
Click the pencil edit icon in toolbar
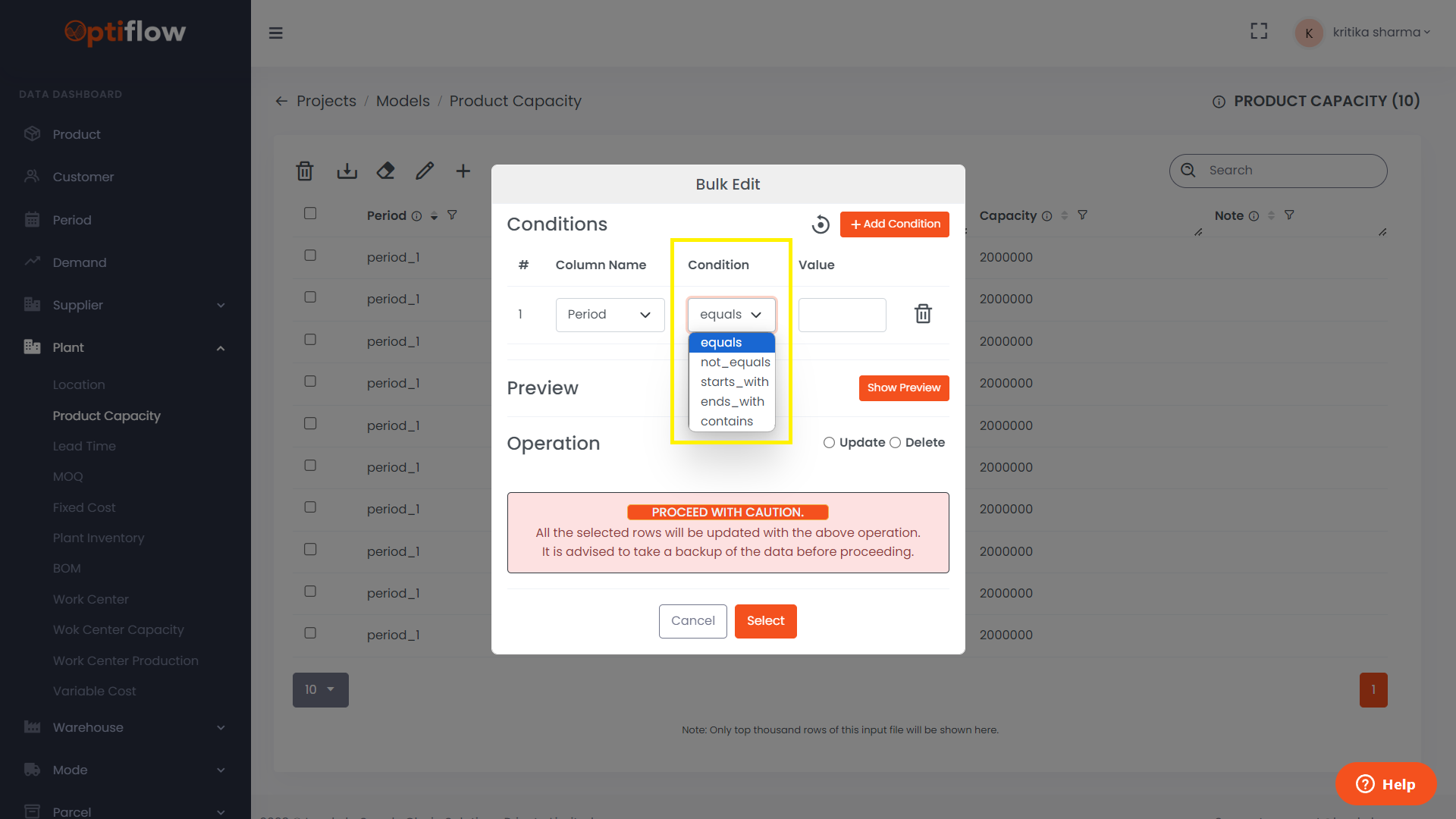(425, 171)
